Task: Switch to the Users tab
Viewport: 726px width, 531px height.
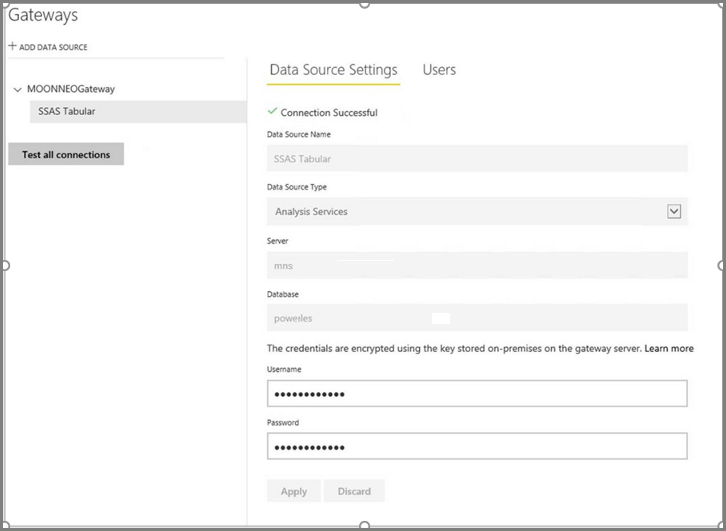Action: coord(439,70)
